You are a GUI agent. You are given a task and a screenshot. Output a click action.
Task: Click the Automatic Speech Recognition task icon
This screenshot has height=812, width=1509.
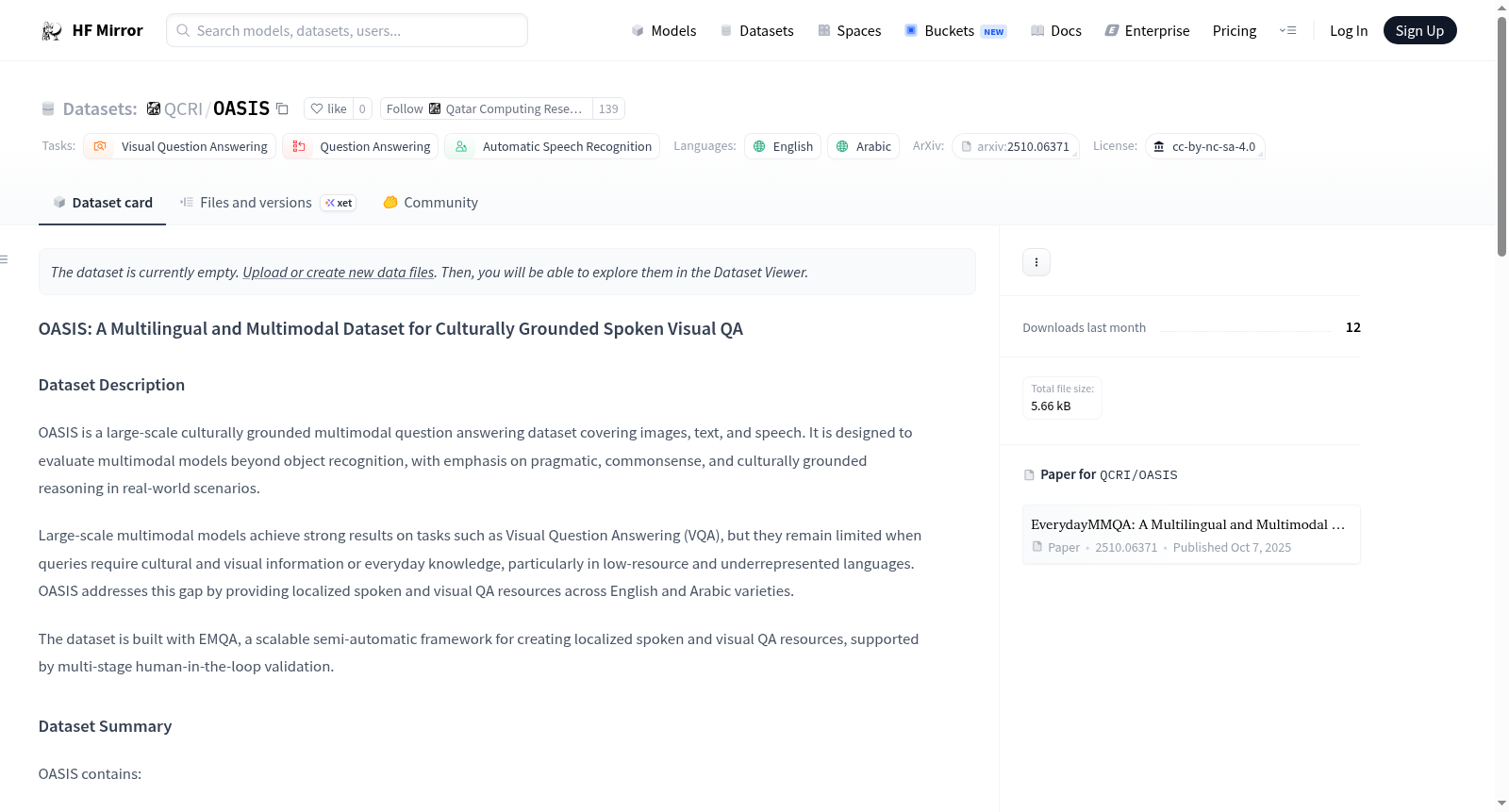click(x=461, y=146)
